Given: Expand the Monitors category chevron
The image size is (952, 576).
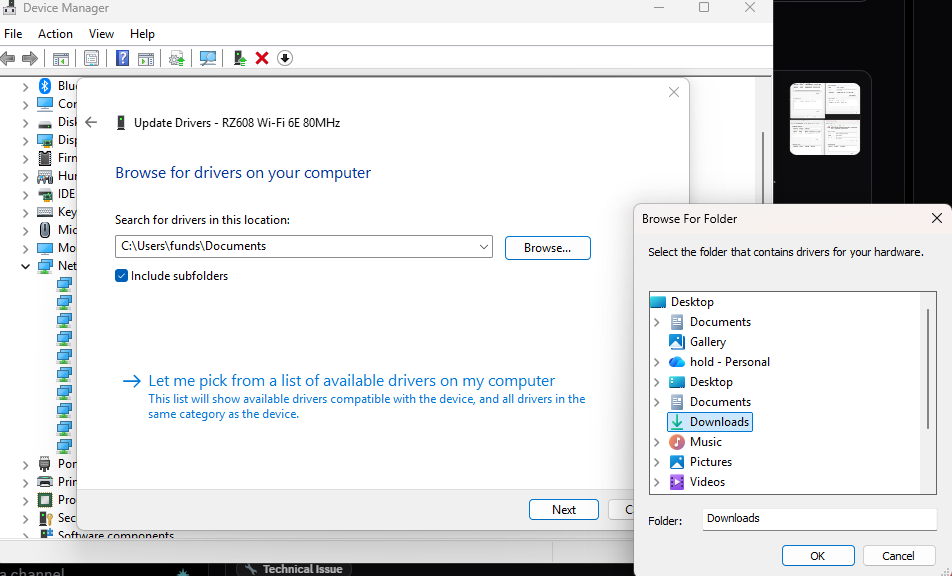Looking at the screenshot, I should pyautogui.click(x=26, y=249).
